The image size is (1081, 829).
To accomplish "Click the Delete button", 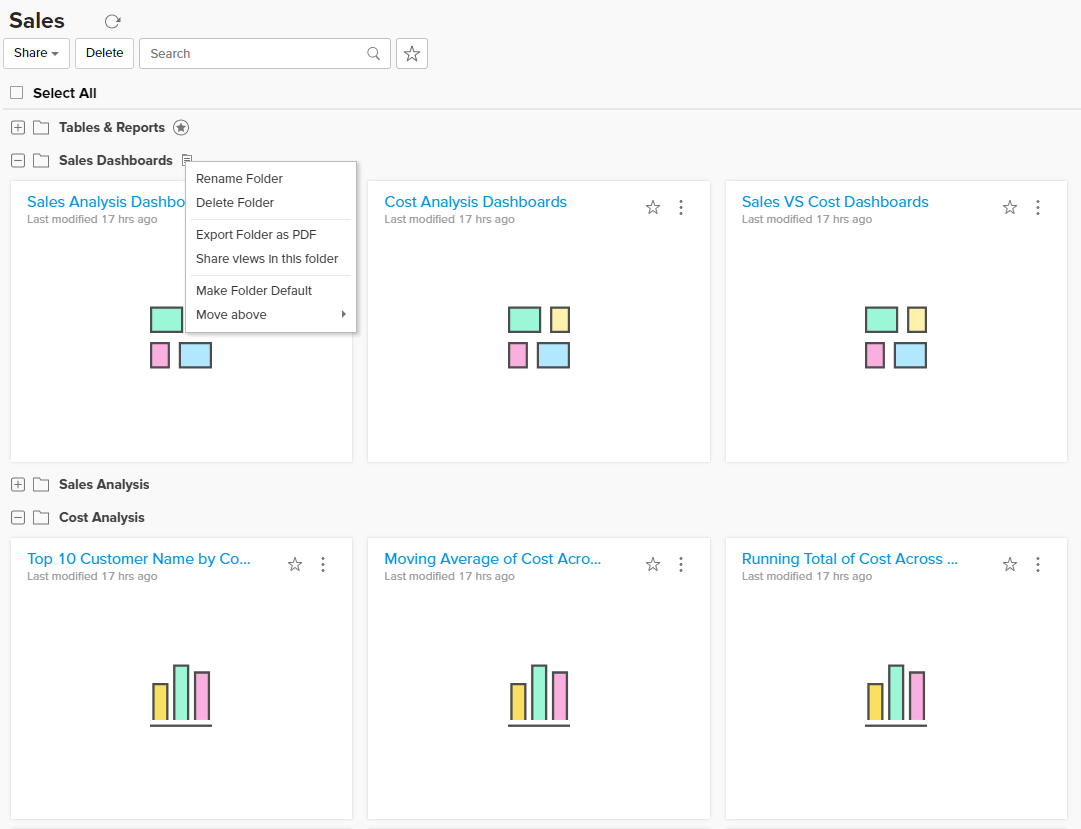I will [x=104, y=53].
